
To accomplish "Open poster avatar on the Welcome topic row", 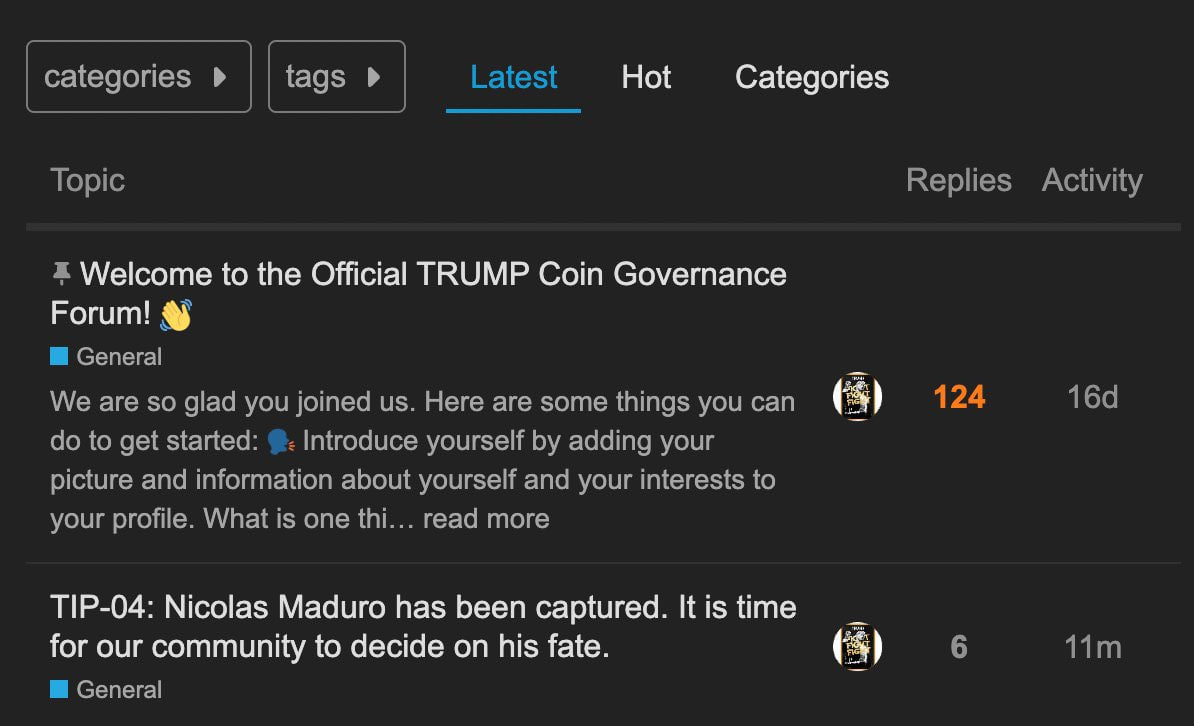I will click(x=857, y=397).
